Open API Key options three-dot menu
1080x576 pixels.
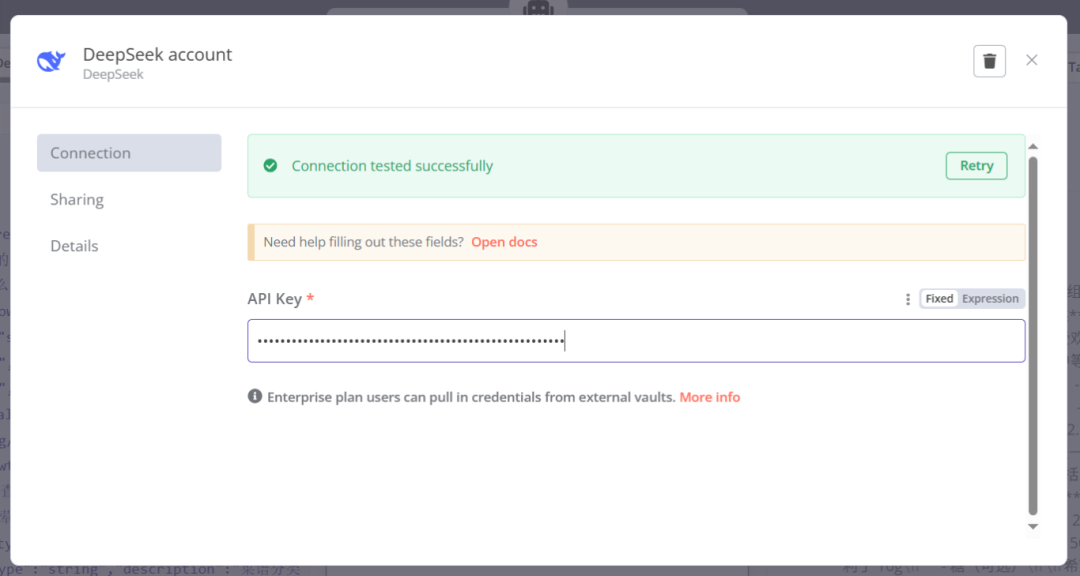pos(908,299)
